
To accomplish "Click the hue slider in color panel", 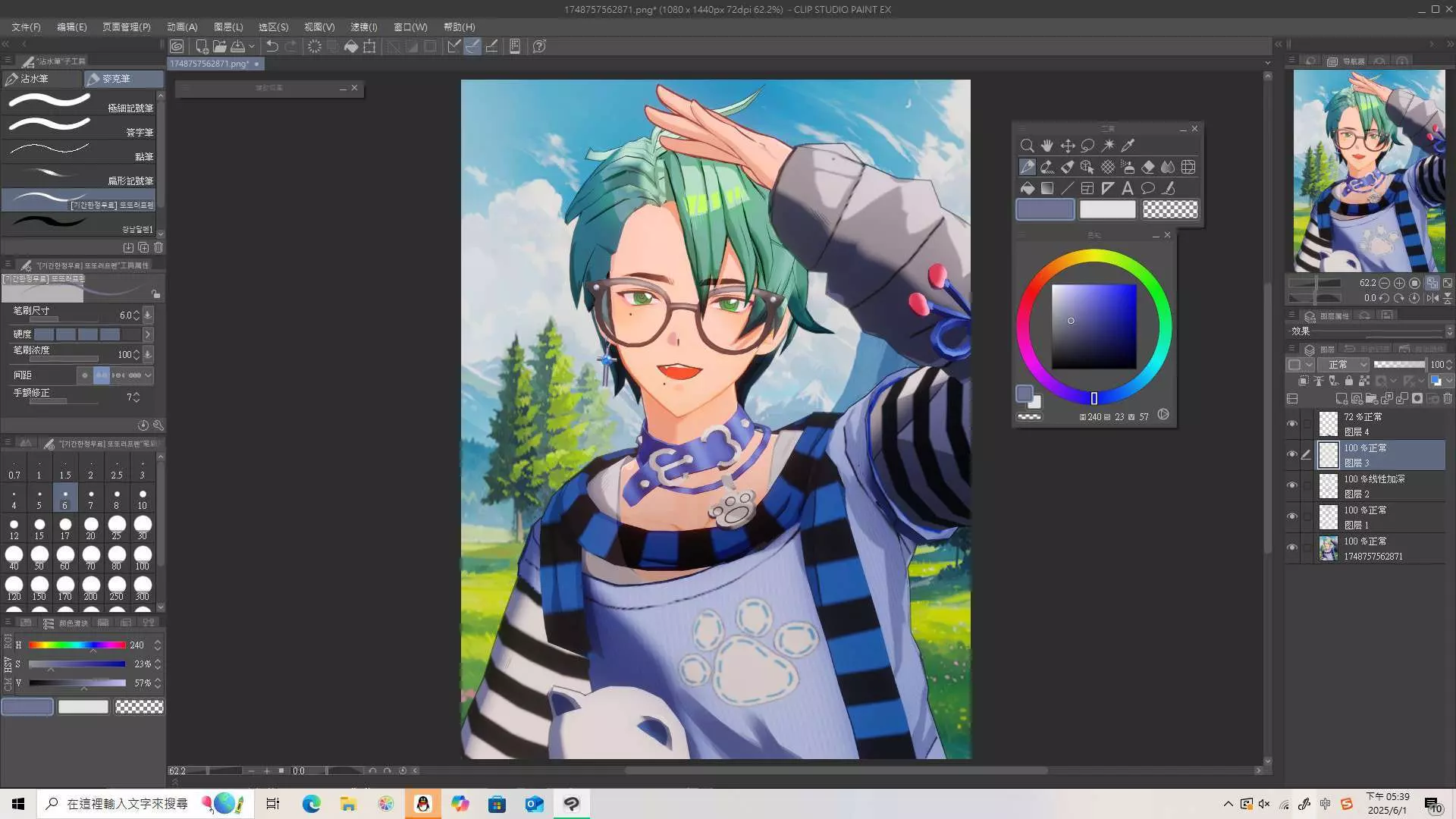I will [x=77, y=645].
